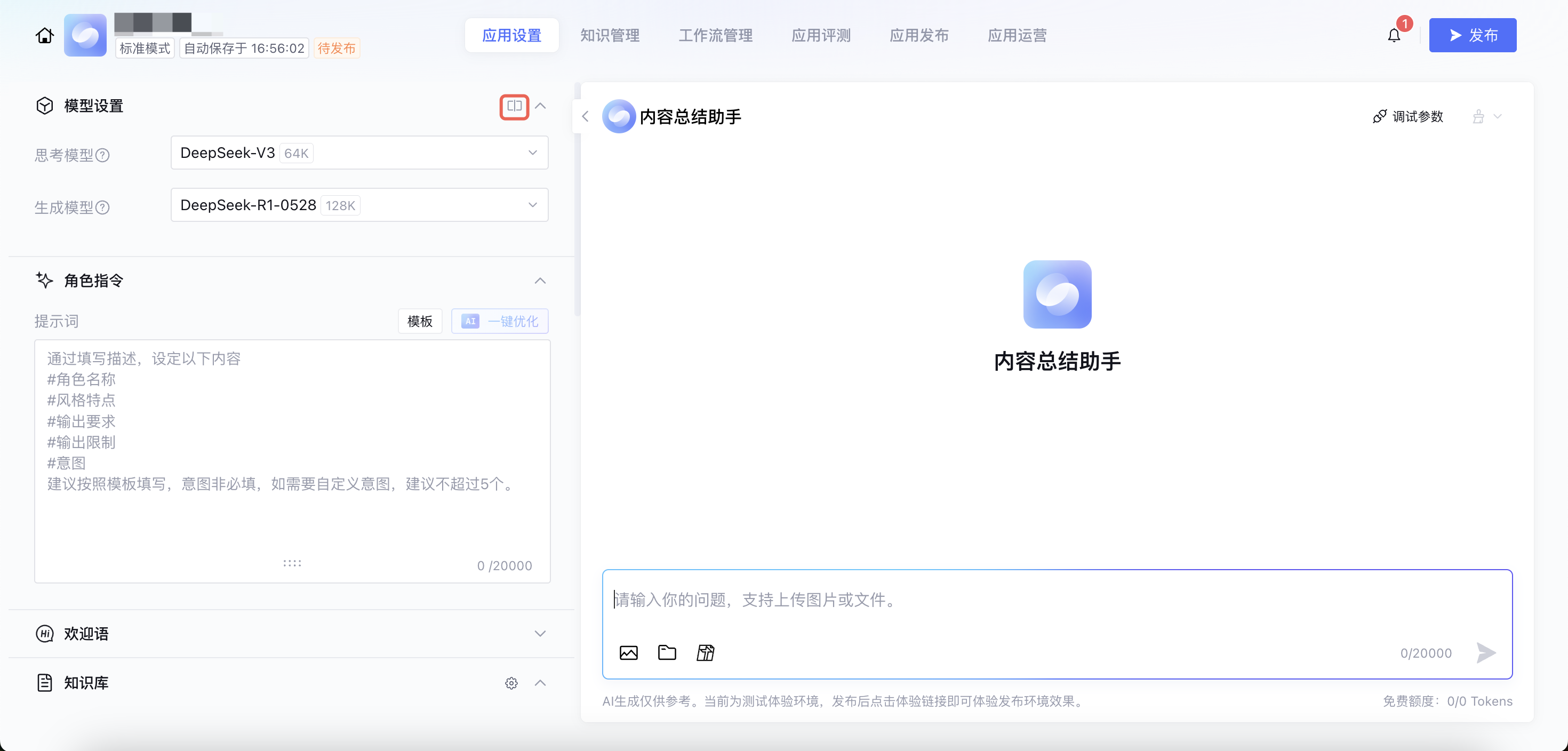This screenshot has width=1568, height=751.
Task: Open prompt 模板 button
Action: point(420,321)
